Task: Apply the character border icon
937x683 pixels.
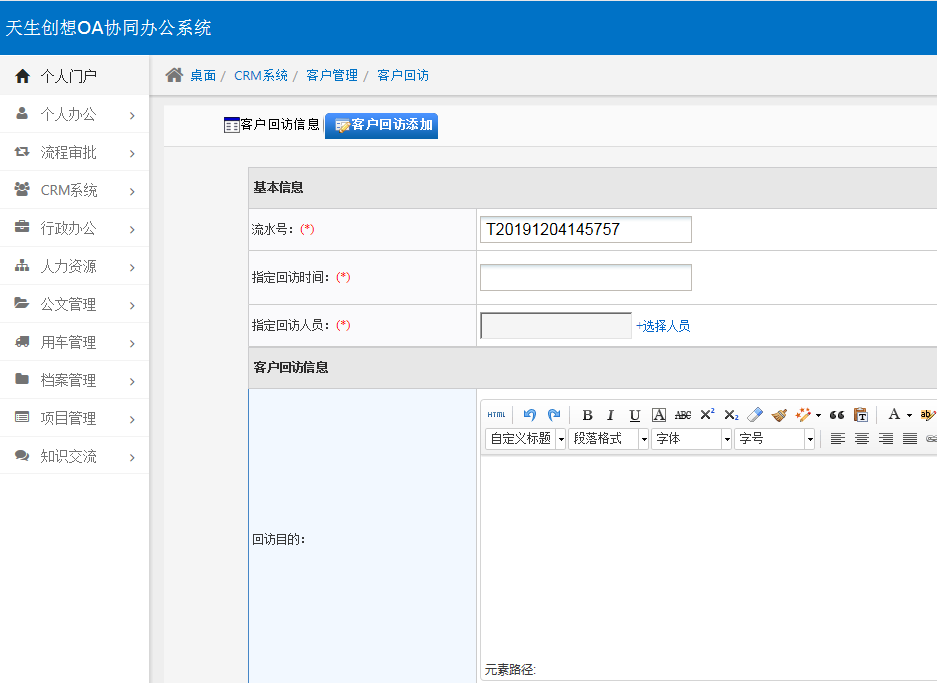Action: click(659, 415)
